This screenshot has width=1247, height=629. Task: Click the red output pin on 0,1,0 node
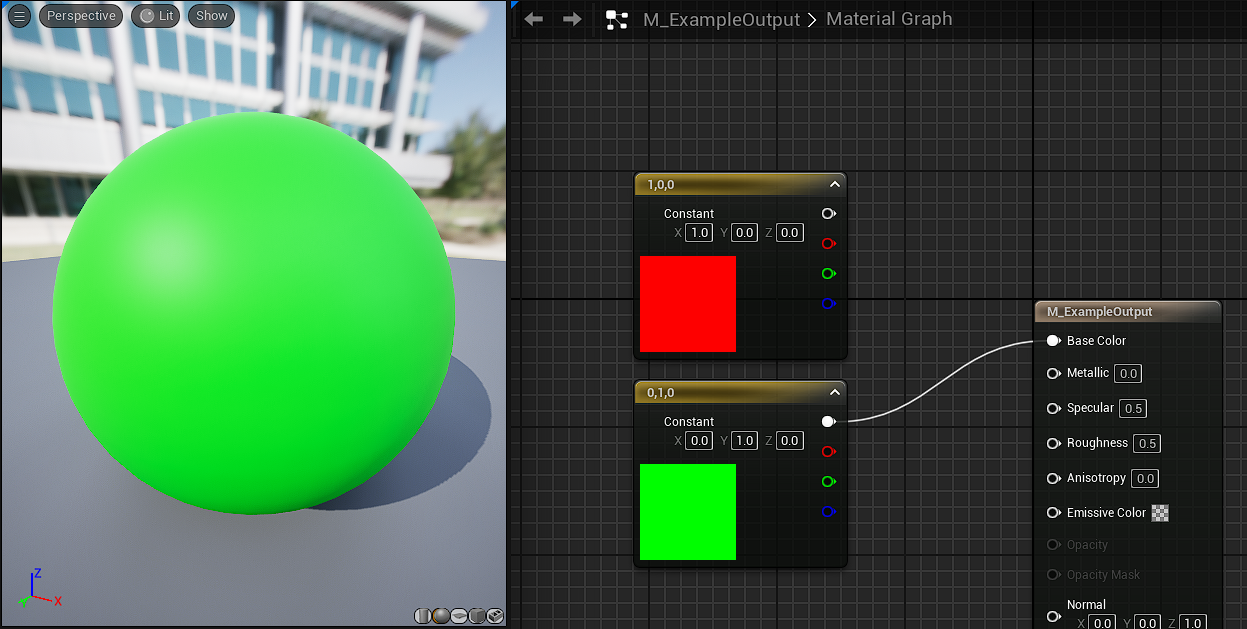828,452
